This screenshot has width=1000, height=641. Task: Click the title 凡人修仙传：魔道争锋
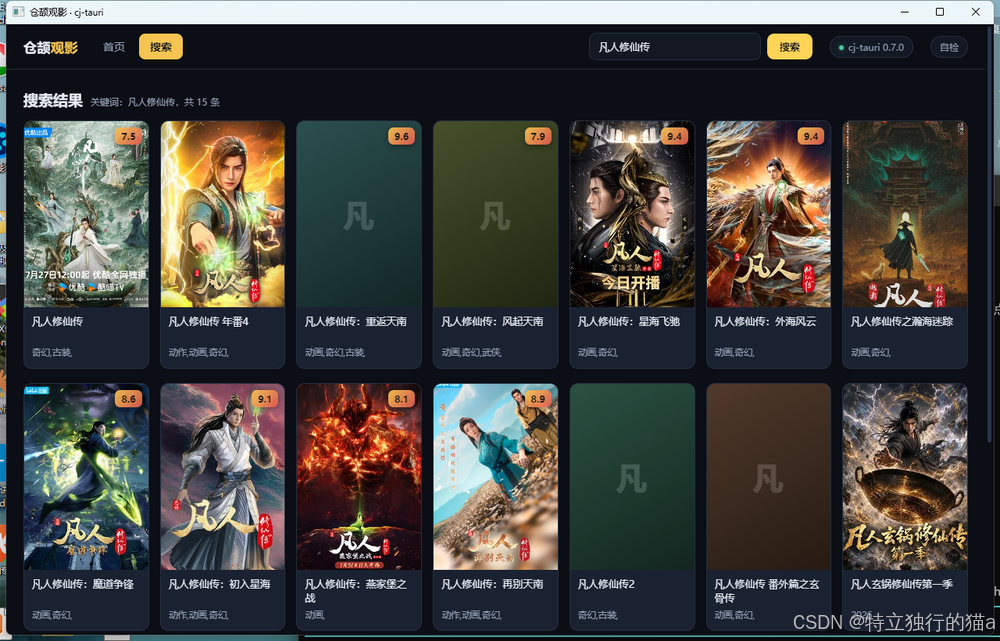(x=83, y=585)
